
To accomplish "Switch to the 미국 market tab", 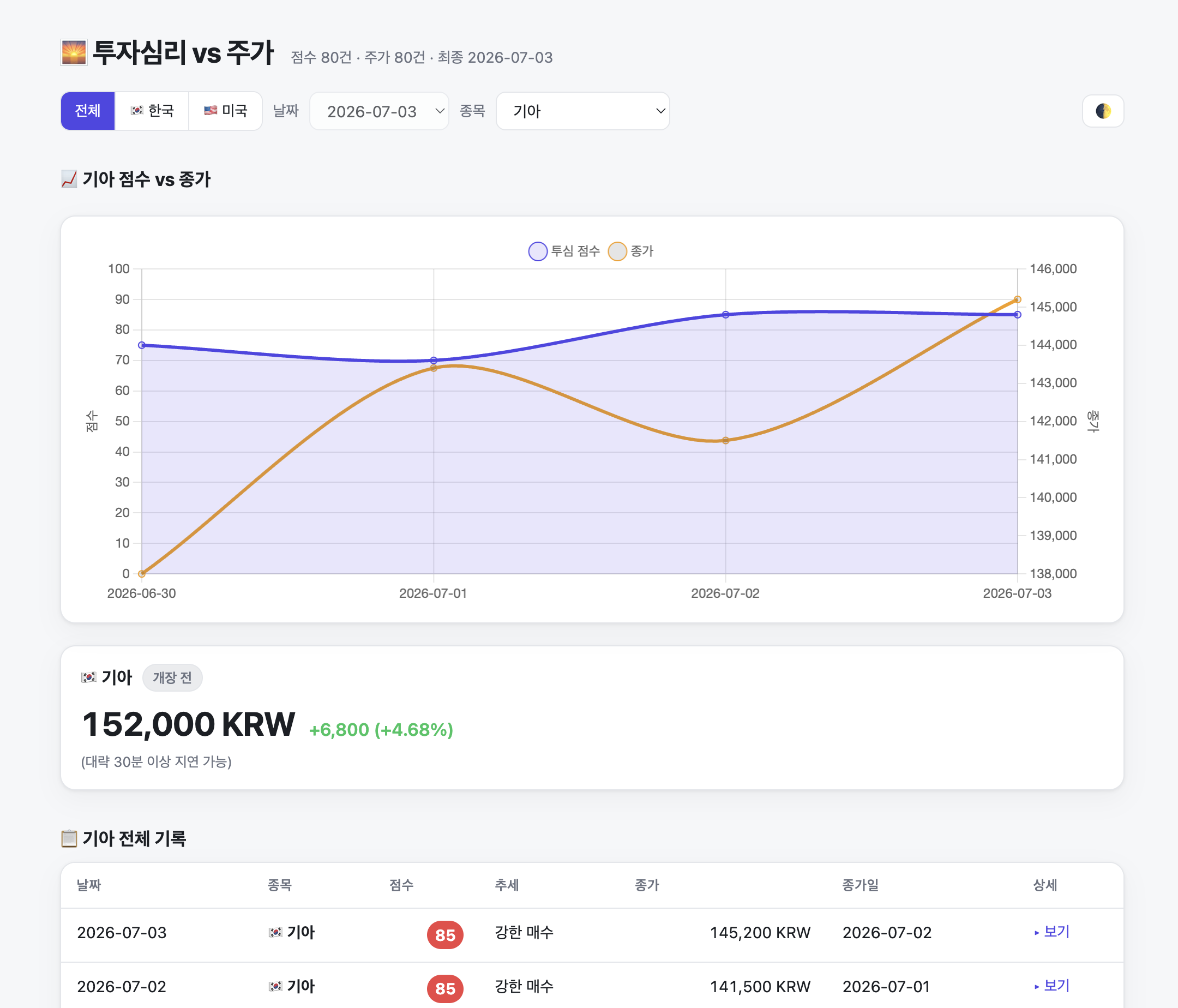I will tap(225, 111).
